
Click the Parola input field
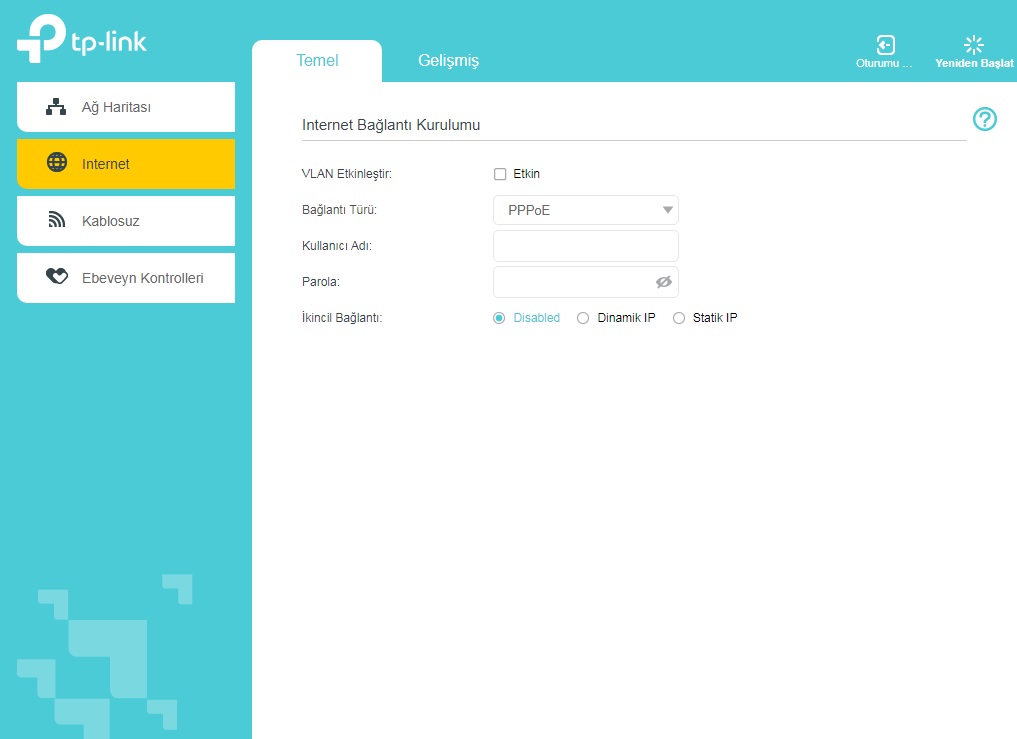(586, 282)
